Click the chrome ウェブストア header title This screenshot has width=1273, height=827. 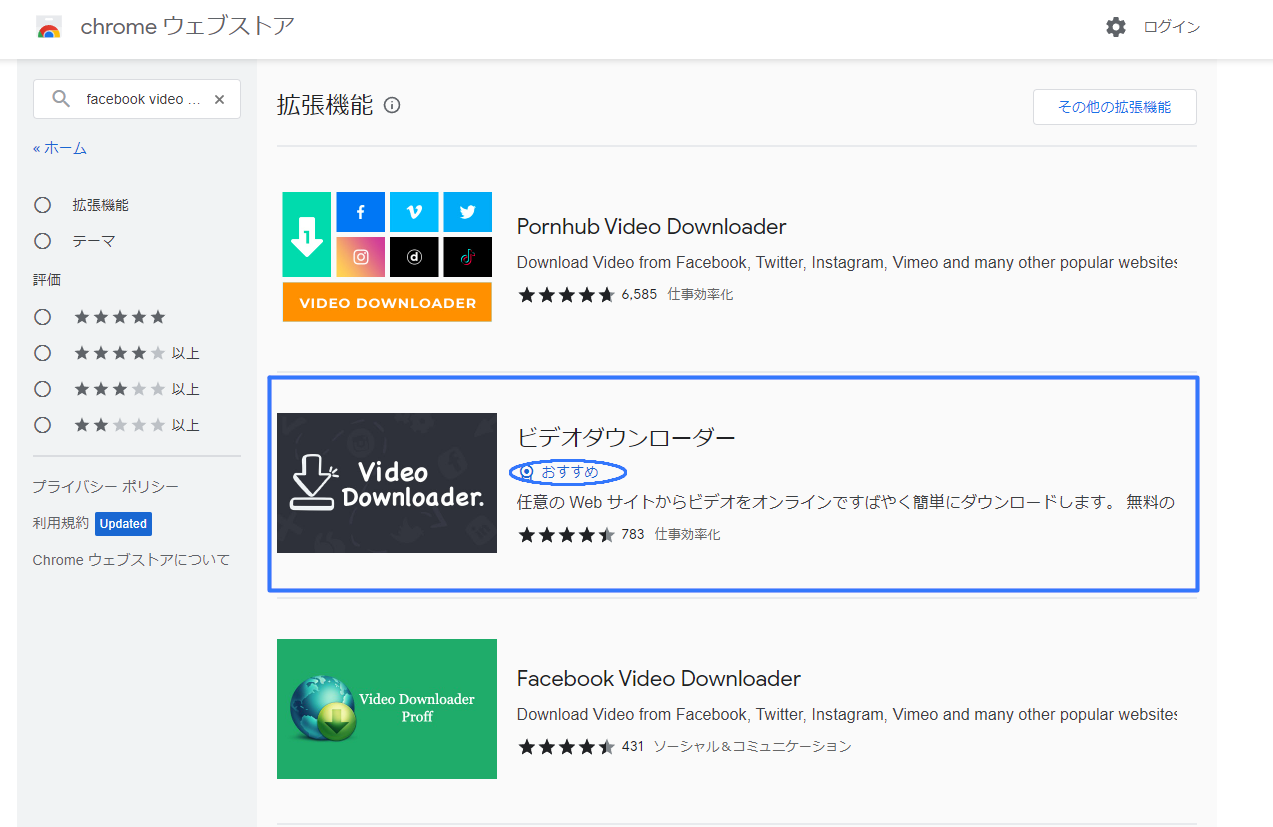point(187,27)
